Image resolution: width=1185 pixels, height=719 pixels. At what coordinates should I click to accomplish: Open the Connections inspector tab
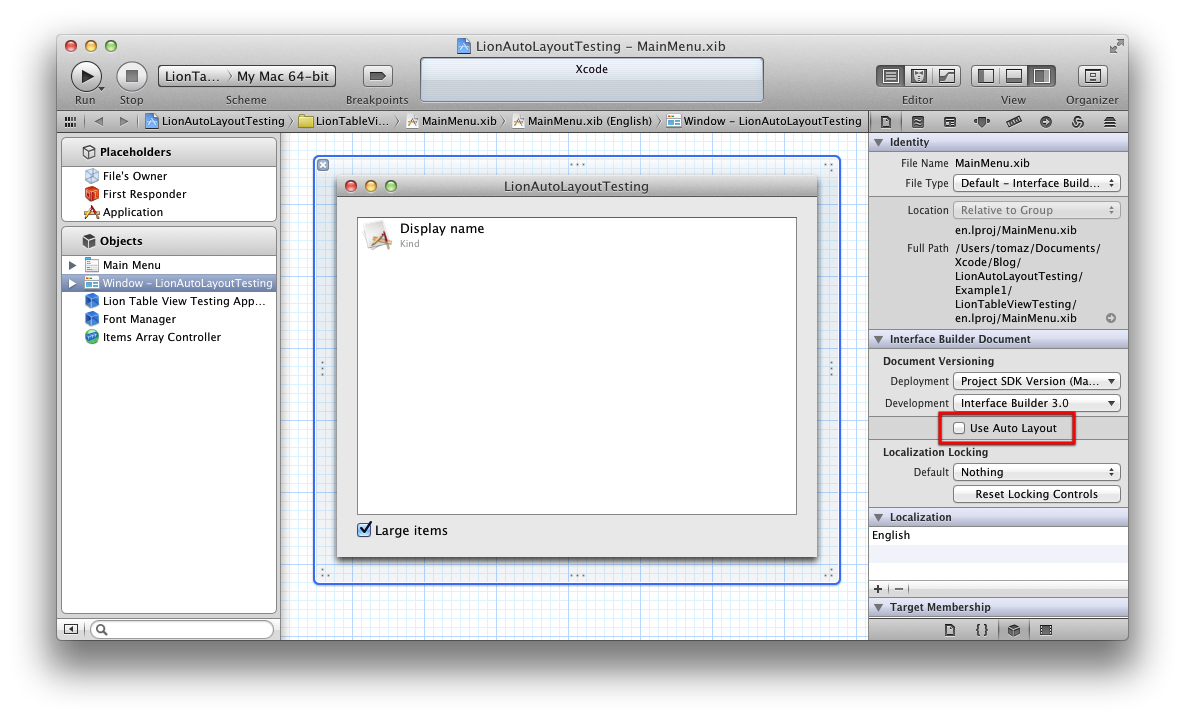click(x=1046, y=122)
